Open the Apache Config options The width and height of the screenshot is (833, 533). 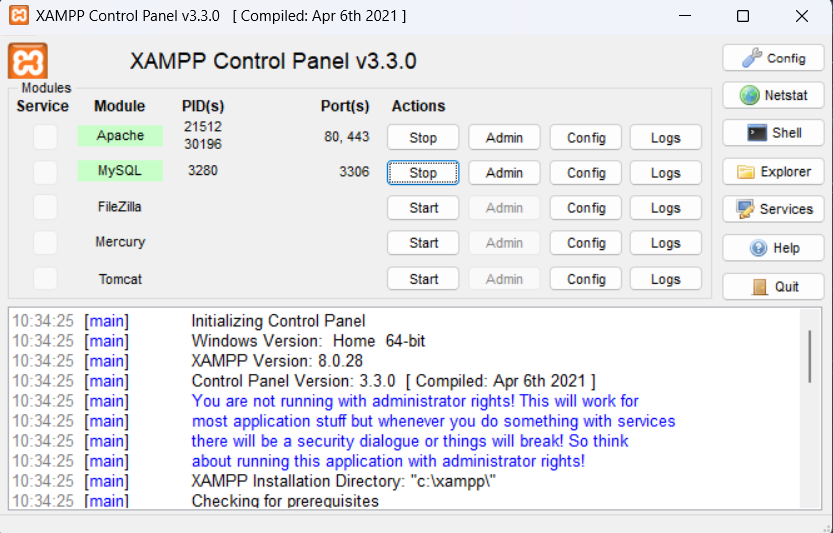coord(586,138)
